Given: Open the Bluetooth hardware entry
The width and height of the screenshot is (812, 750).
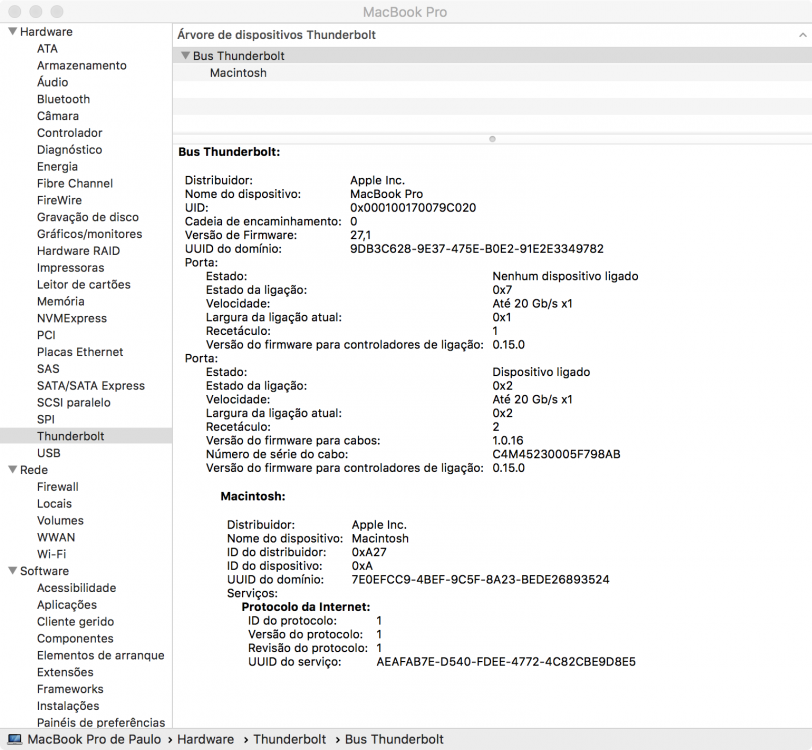Looking at the screenshot, I should click(x=63, y=99).
